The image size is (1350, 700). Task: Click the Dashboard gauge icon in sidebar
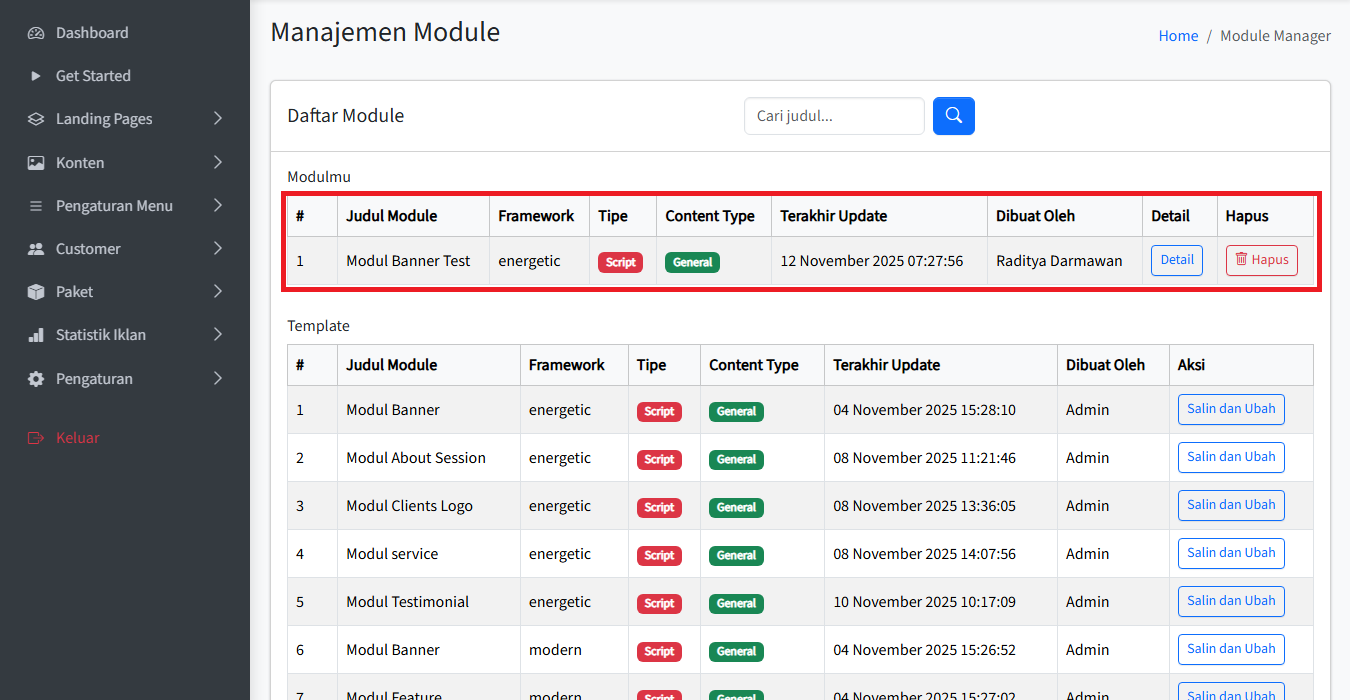pos(36,33)
